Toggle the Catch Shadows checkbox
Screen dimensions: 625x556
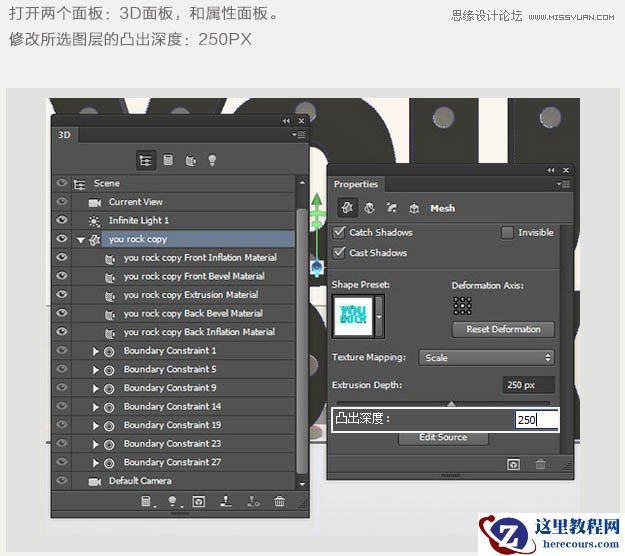339,232
